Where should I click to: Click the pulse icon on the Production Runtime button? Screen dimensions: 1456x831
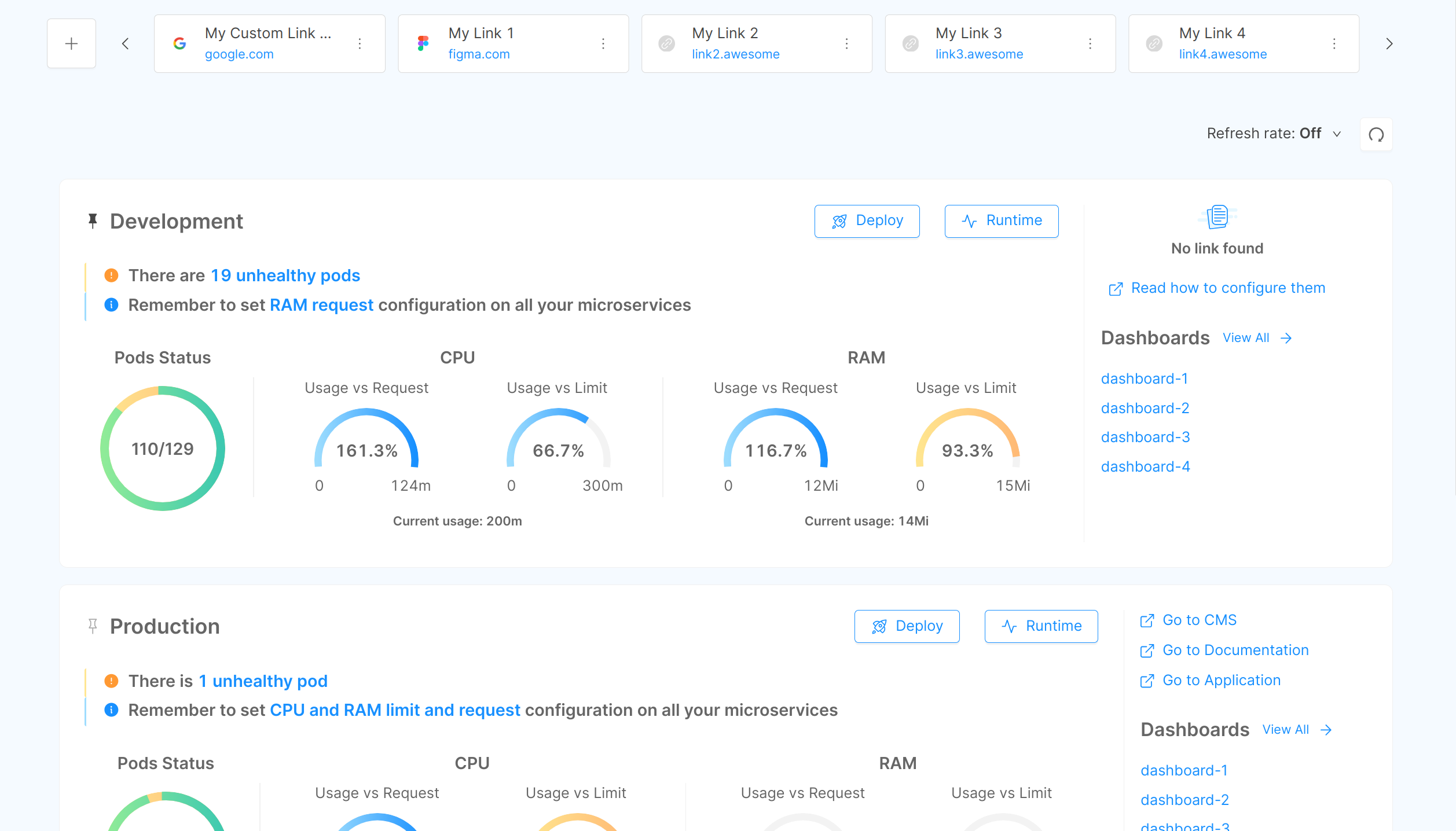(x=1008, y=626)
